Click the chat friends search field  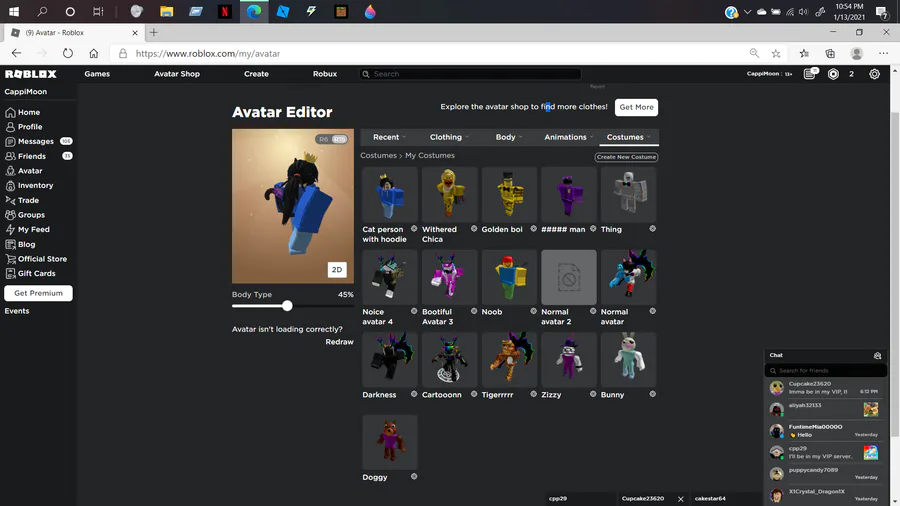pos(825,371)
